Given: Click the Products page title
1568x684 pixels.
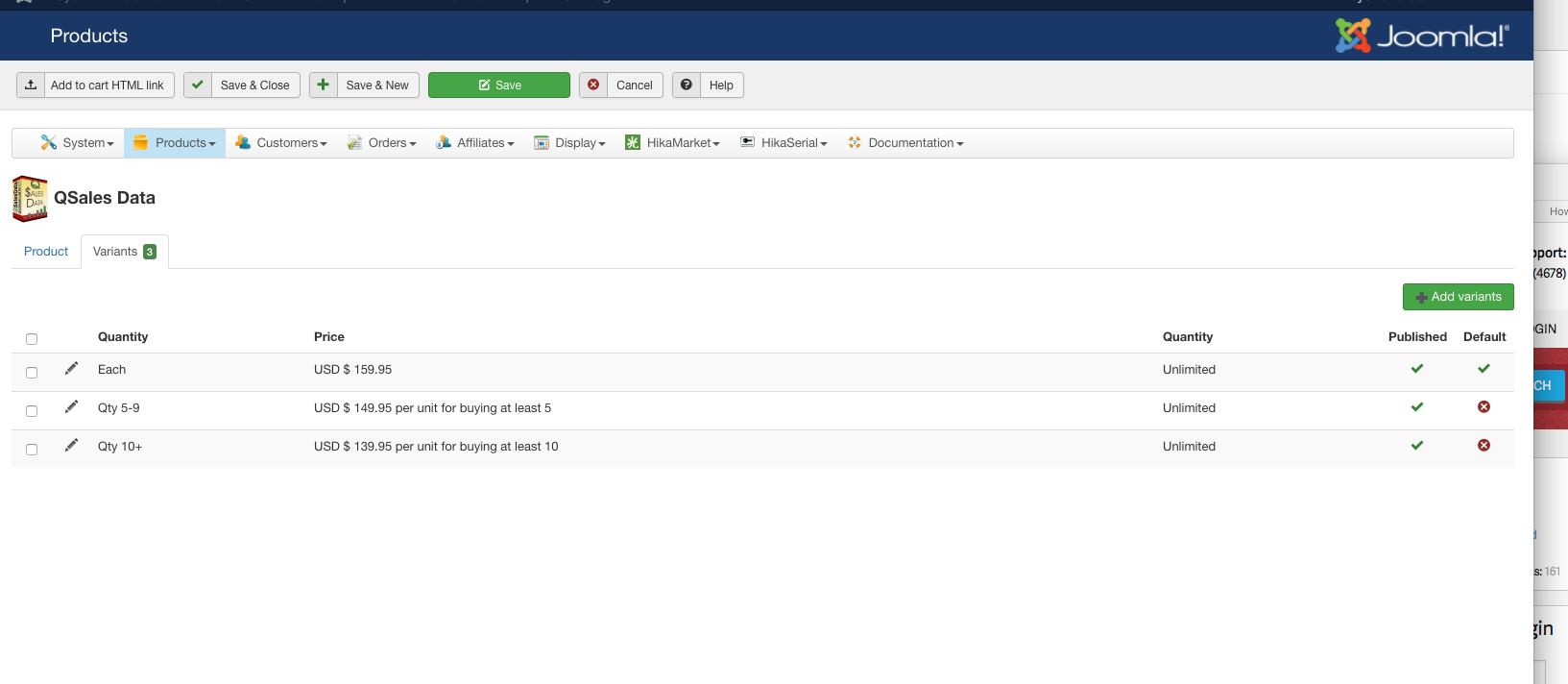Looking at the screenshot, I should 89,36.
